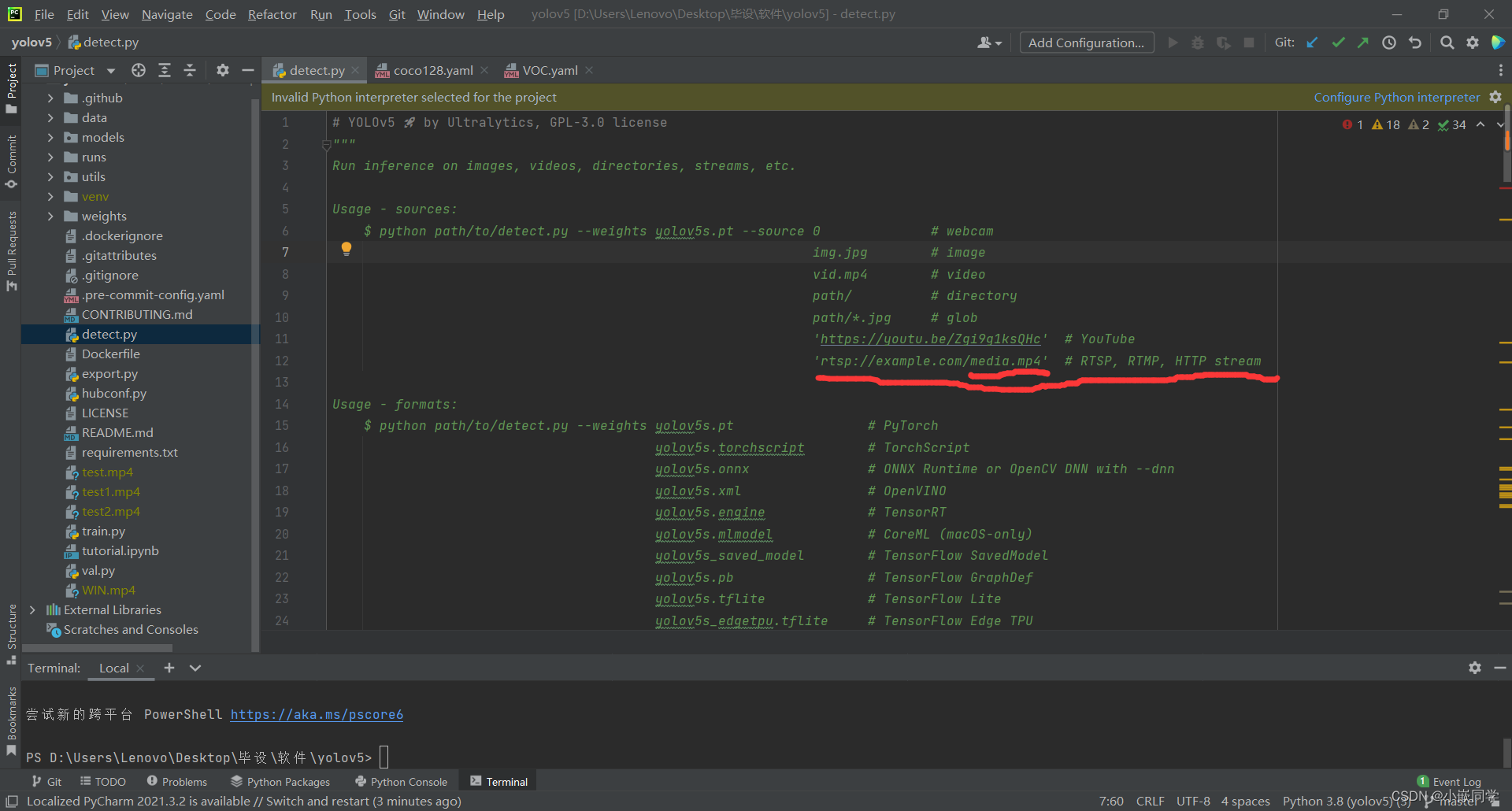
Task: Click the Git commit checkmark icon
Action: (x=1338, y=43)
